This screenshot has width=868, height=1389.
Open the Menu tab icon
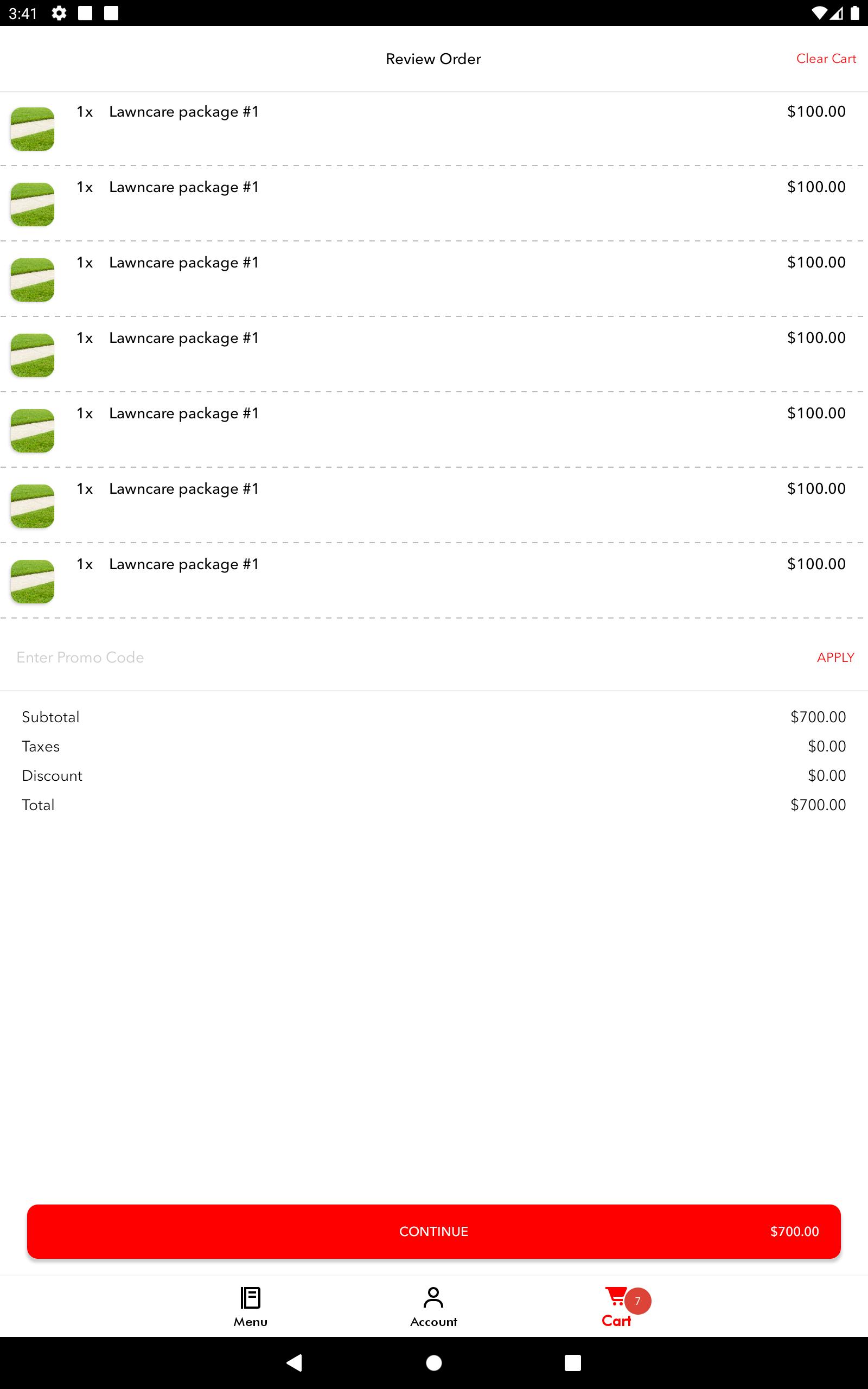250,1297
